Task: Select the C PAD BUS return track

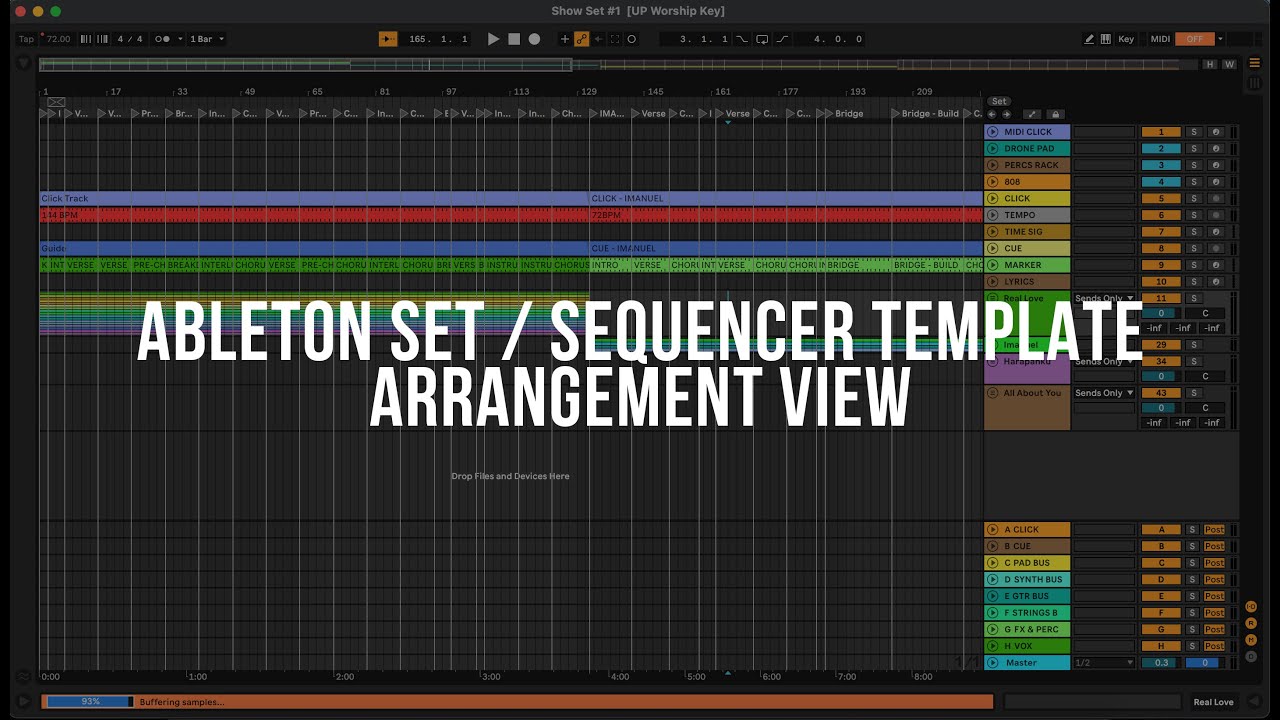Action: 1027,563
